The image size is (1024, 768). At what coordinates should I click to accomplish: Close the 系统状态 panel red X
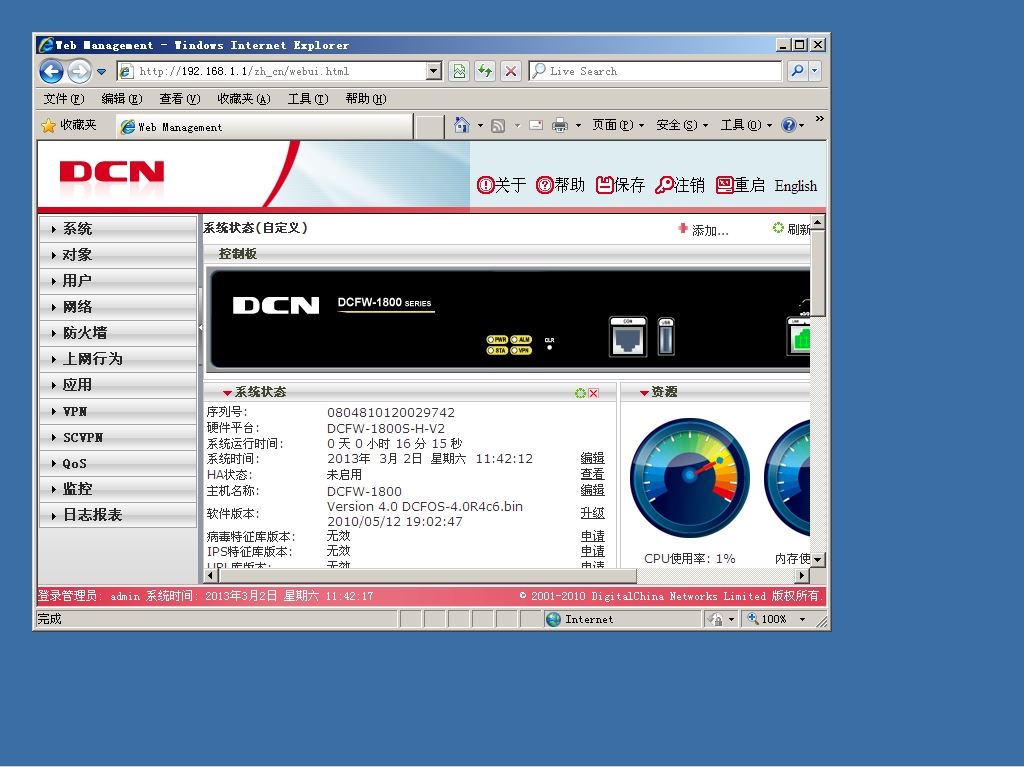coord(594,393)
